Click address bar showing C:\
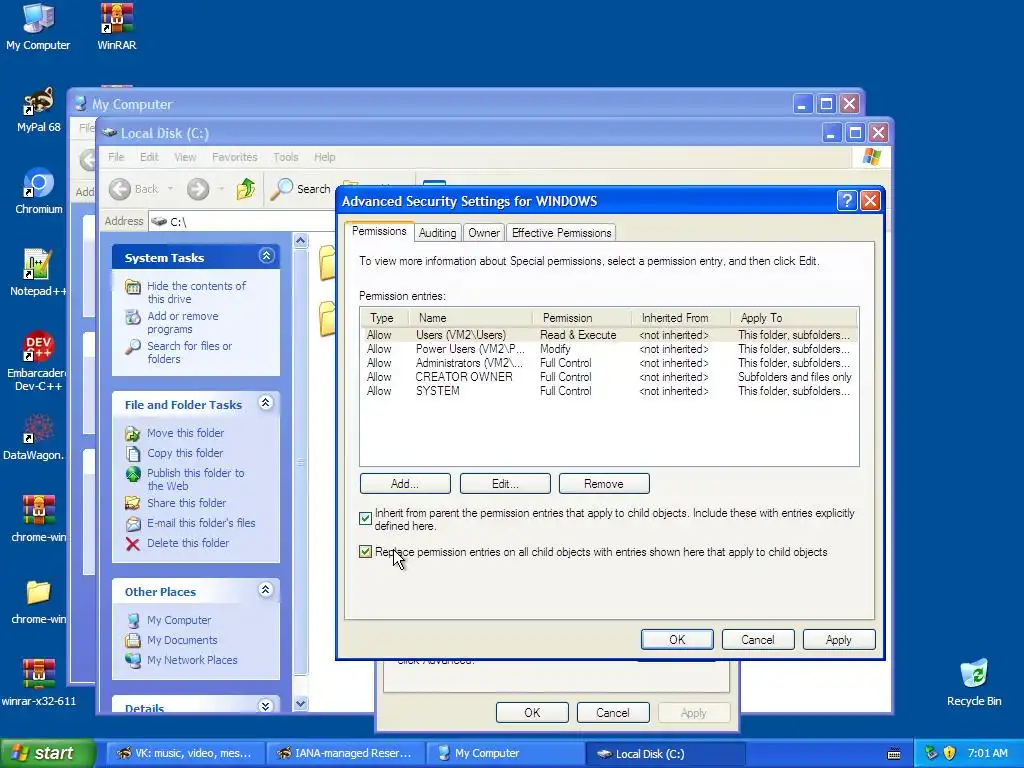The height and width of the screenshot is (768, 1024). [242, 221]
